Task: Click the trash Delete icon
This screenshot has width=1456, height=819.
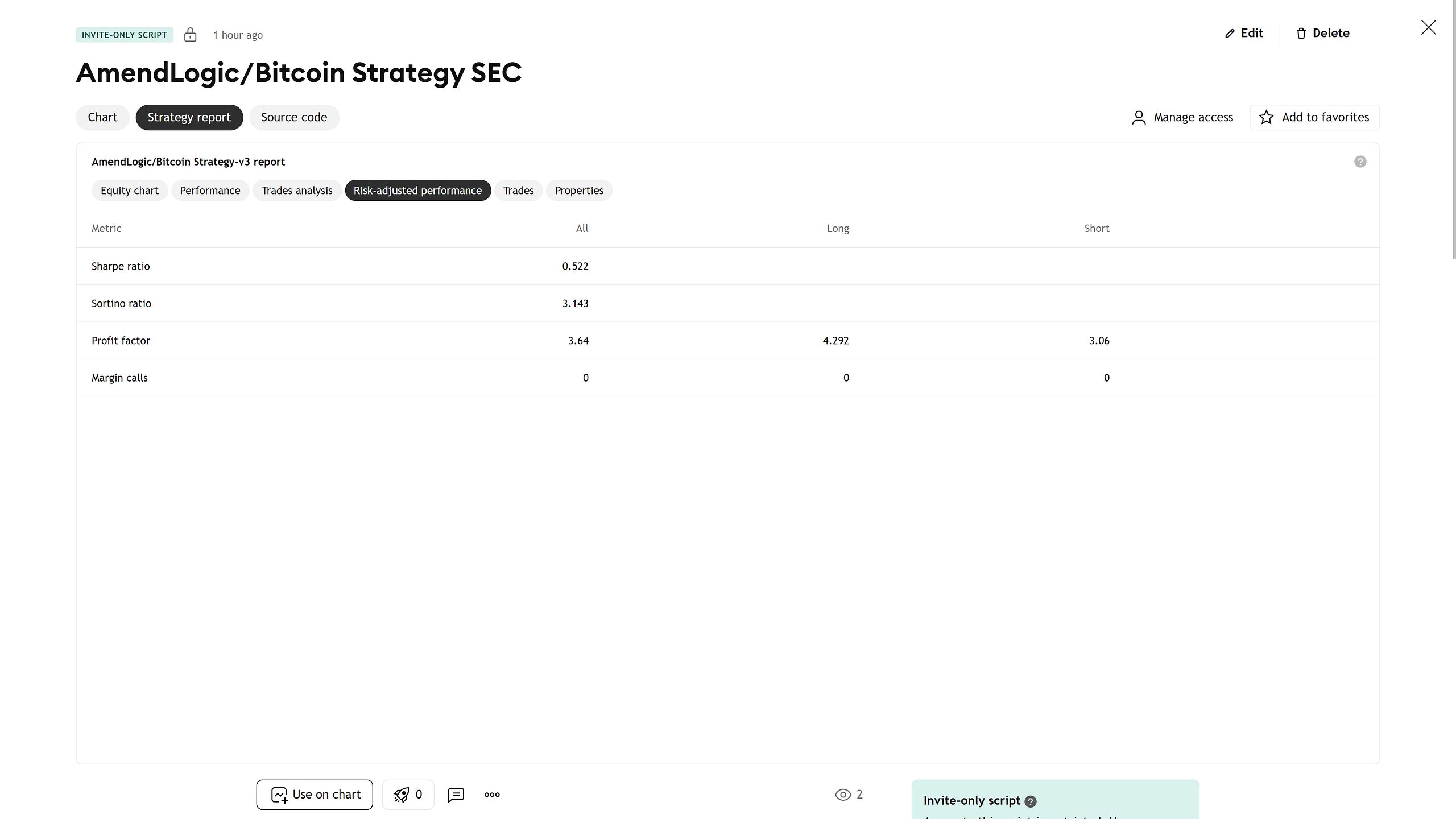Action: click(1301, 34)
